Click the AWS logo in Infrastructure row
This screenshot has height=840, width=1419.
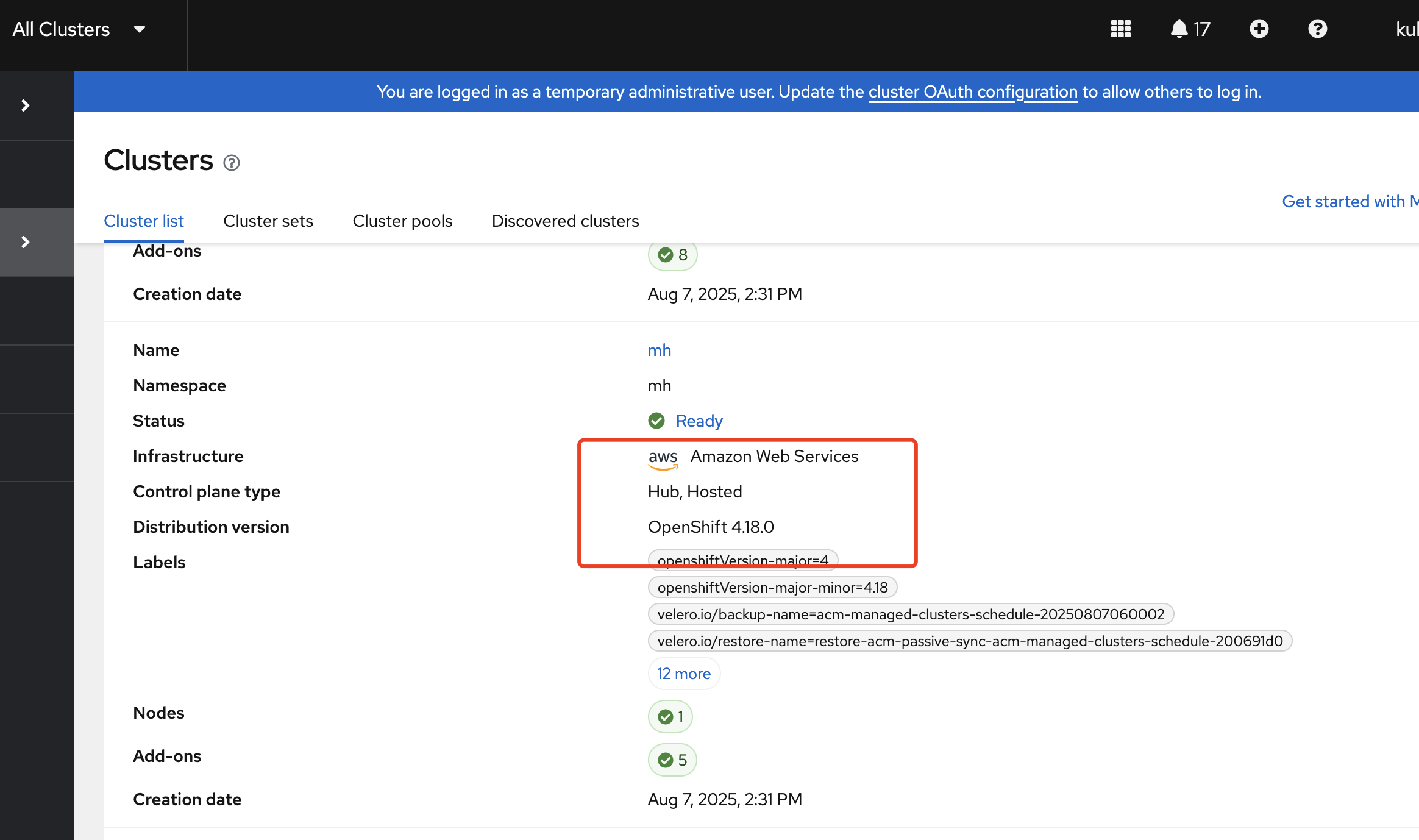coord(663,458)
